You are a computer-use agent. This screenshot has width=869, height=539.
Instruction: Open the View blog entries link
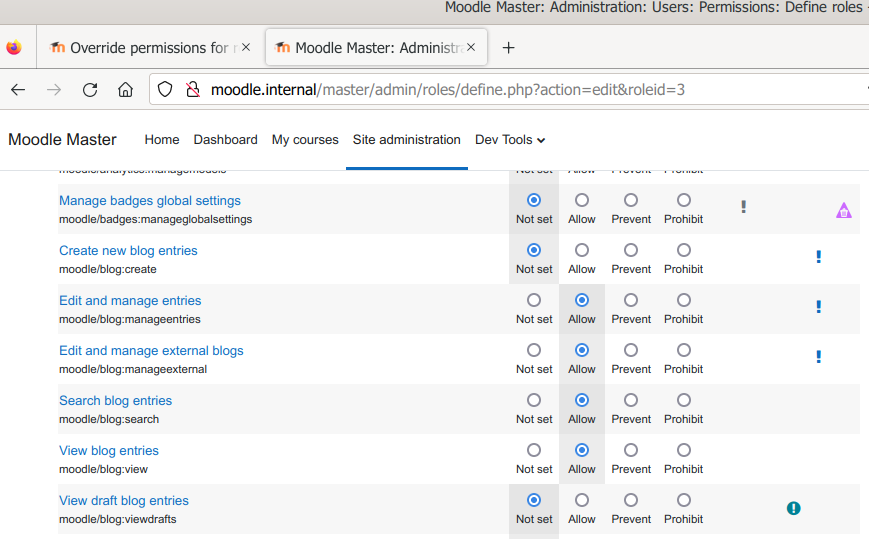(109, 450)
